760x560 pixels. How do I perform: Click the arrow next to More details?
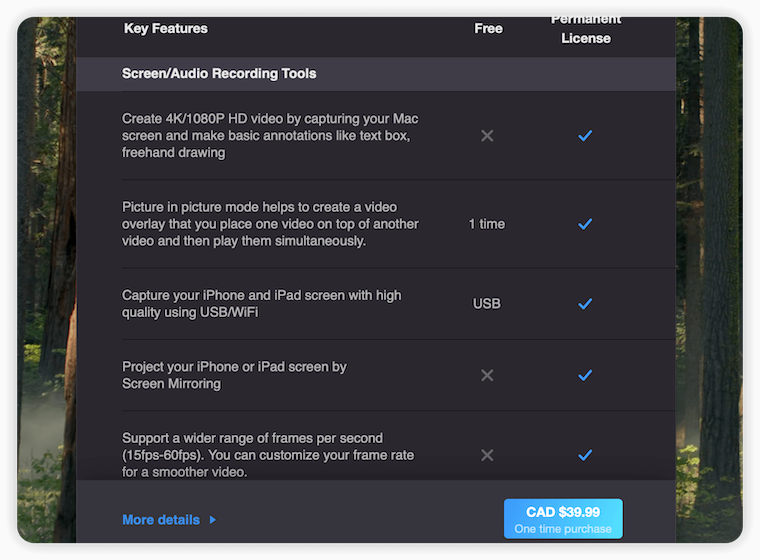pyautogui.click(x=213, y=520)
